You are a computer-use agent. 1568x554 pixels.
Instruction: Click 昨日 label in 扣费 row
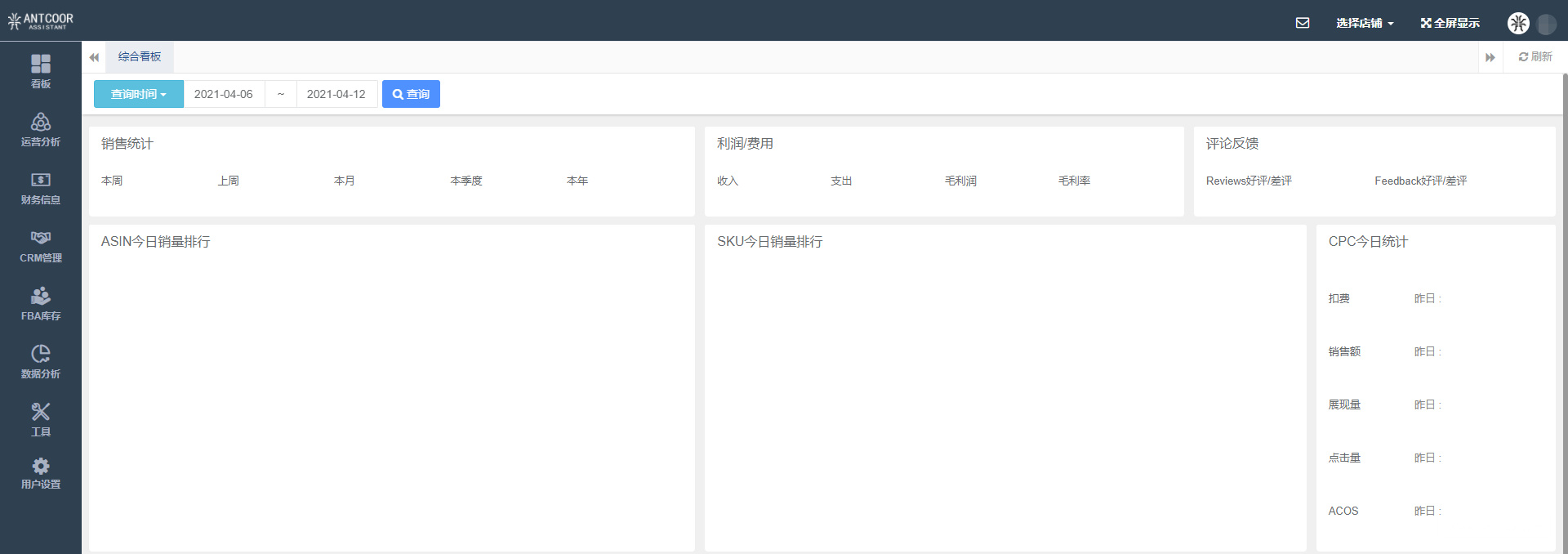pos(1428,298)
